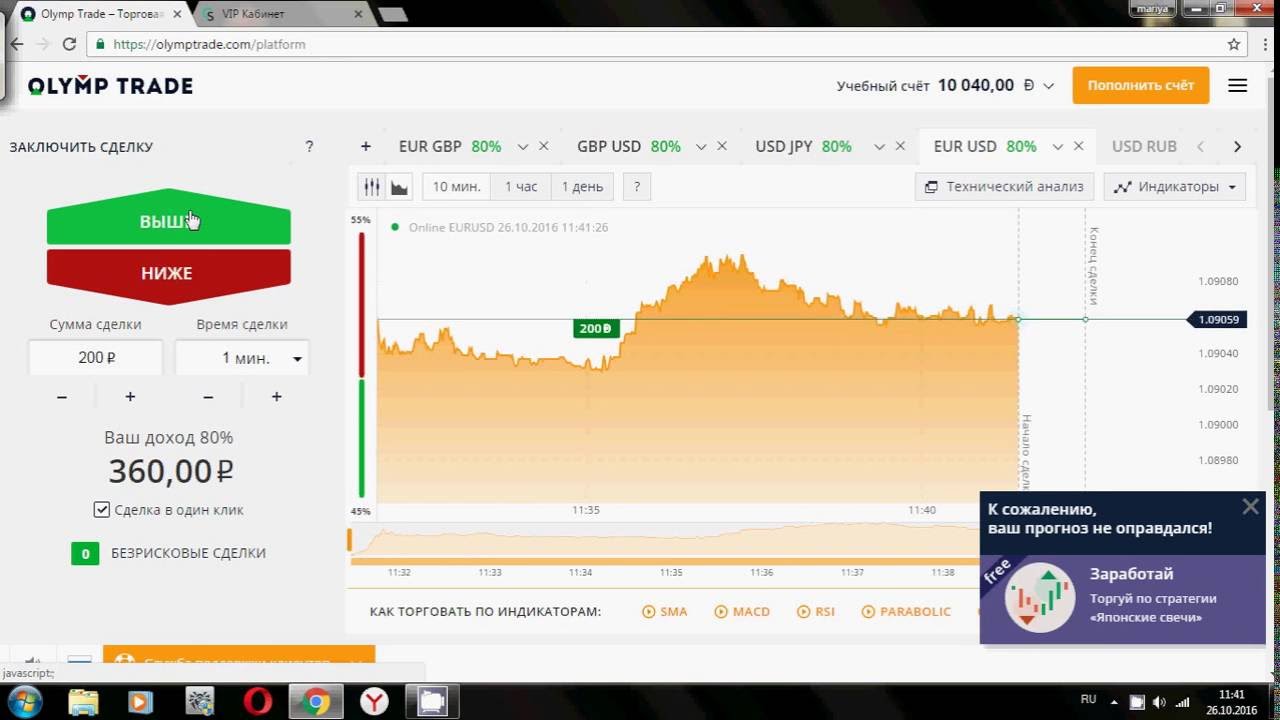Close the EUR USD asset tab
This screenshot has width=1280, height=720.
[x=1078, y=146]
